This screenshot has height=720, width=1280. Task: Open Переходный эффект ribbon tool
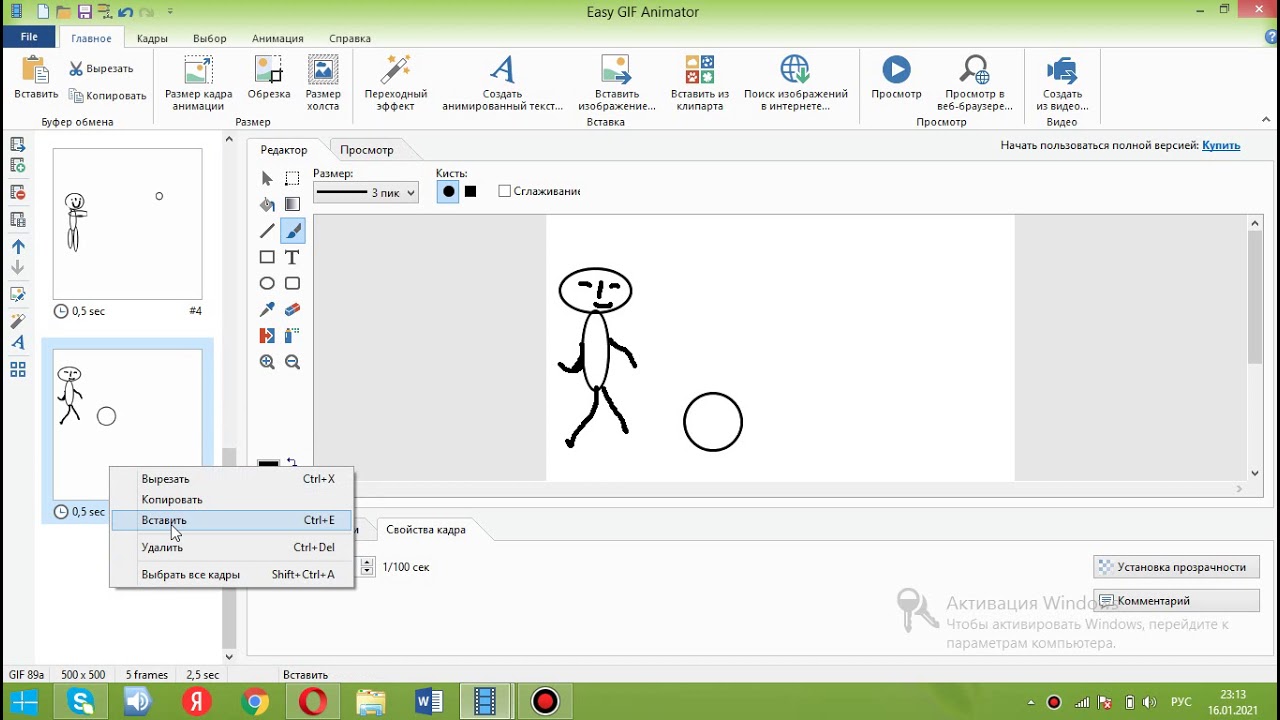pos(396,83)
